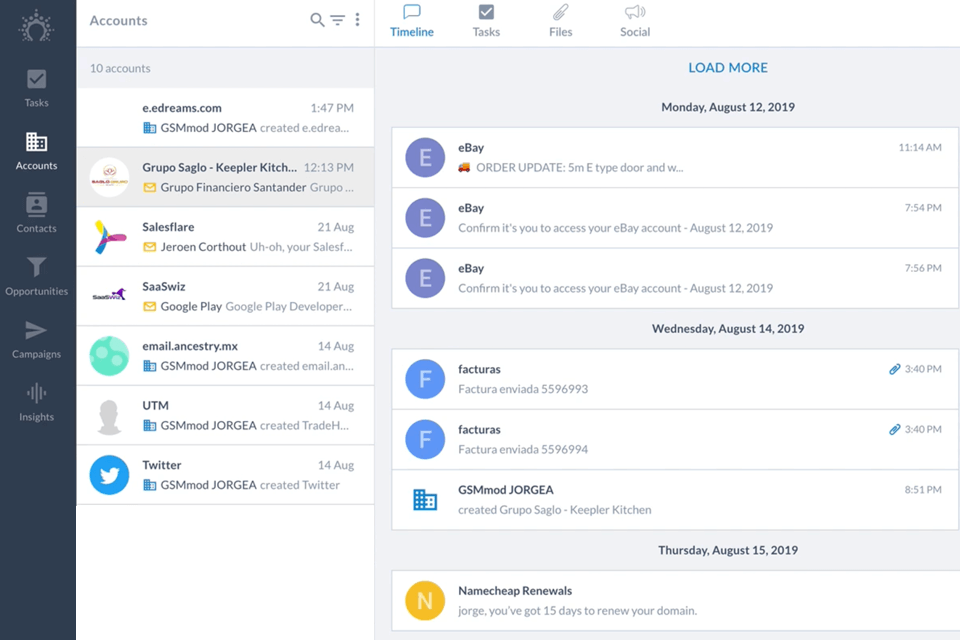Open Factura enviada 5596993 entry
Viewport: 960px width, 640px height.
(675, 379)
